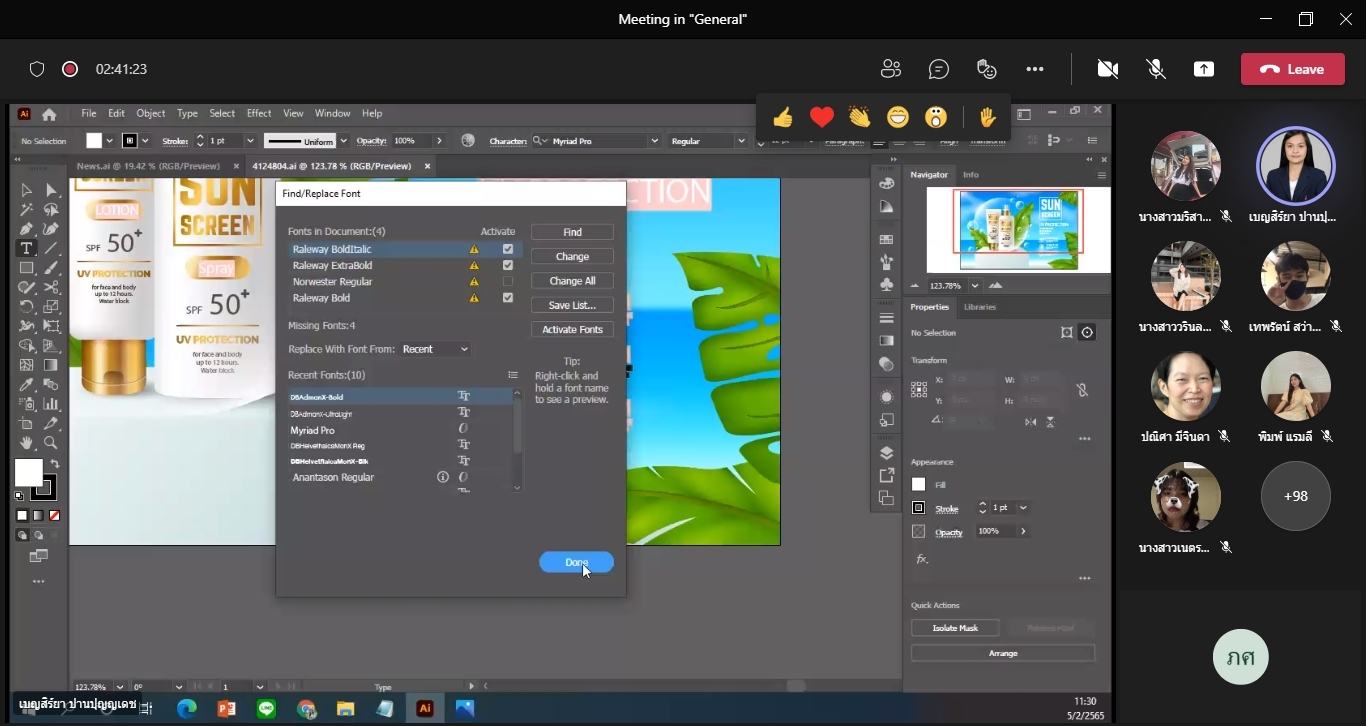Turn on camera in Teams
Screen dimensions: 1366x726
(x=1107, y=69)
